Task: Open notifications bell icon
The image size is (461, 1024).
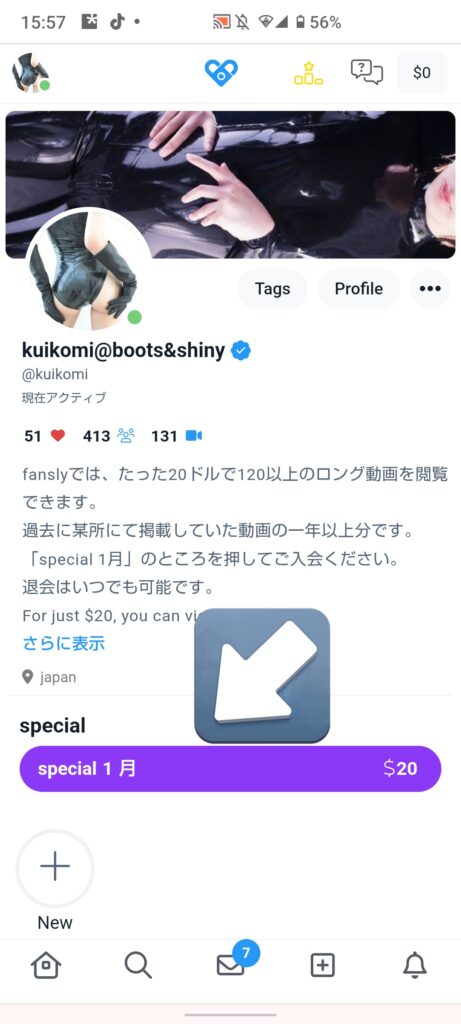Action: point(415,965)
